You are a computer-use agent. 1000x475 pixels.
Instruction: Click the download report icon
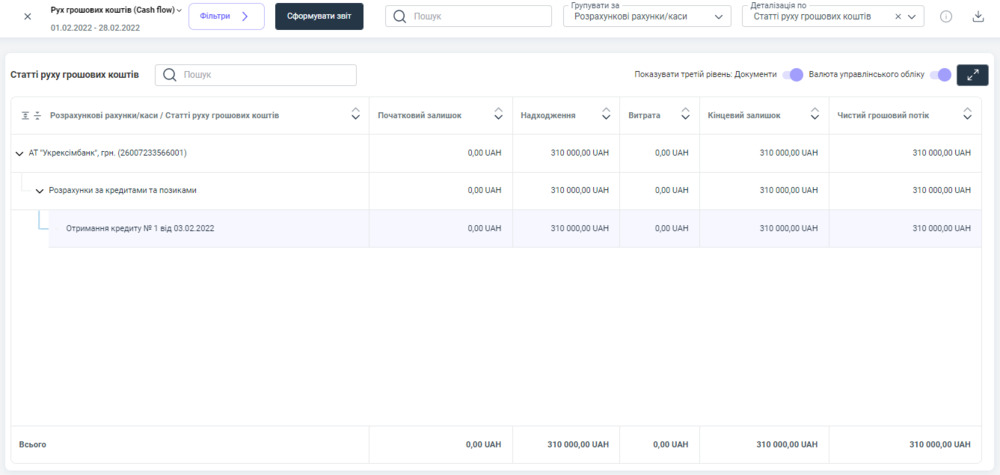[978, 17]
